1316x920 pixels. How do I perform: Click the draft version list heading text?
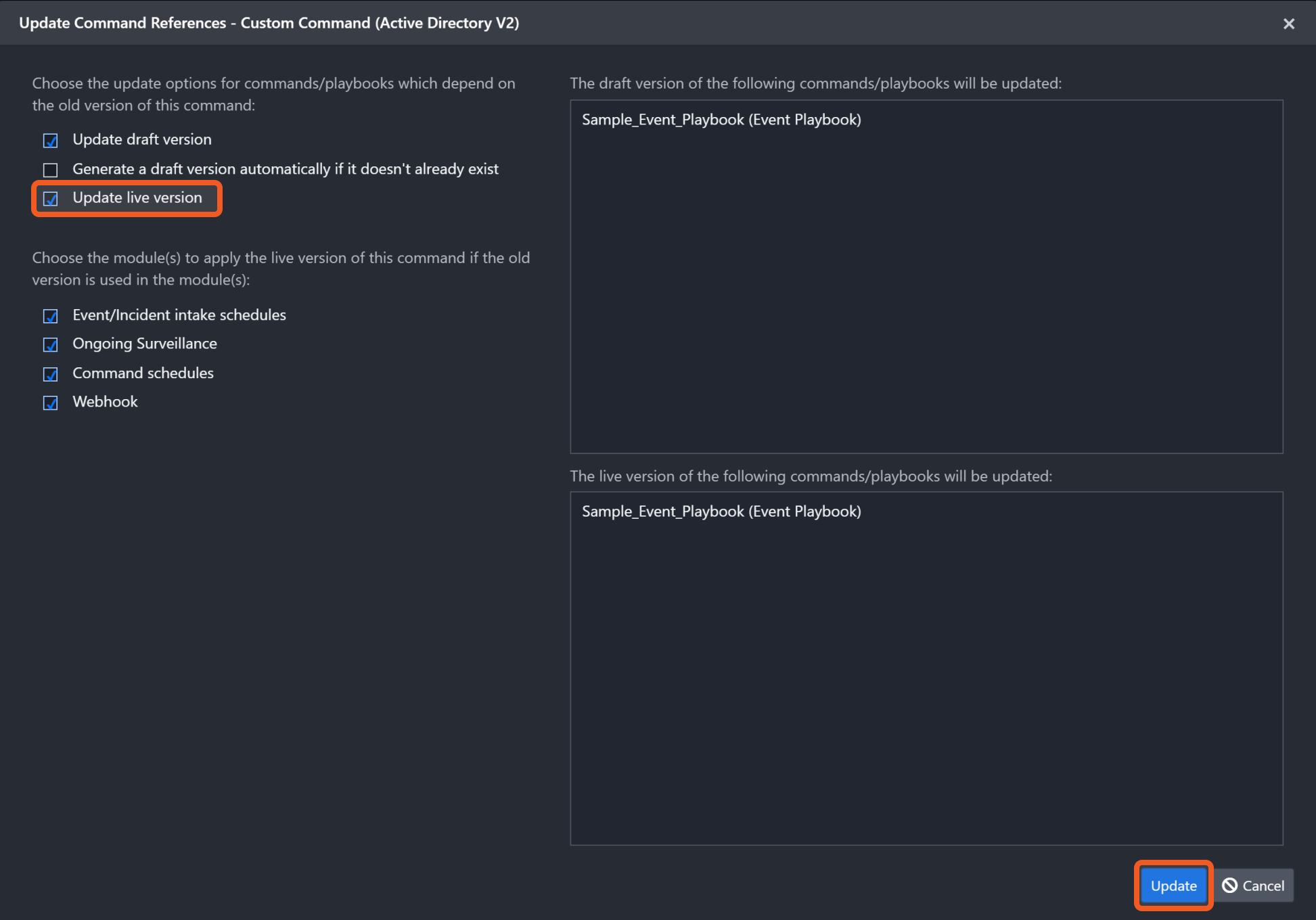(x=815, y=83)
